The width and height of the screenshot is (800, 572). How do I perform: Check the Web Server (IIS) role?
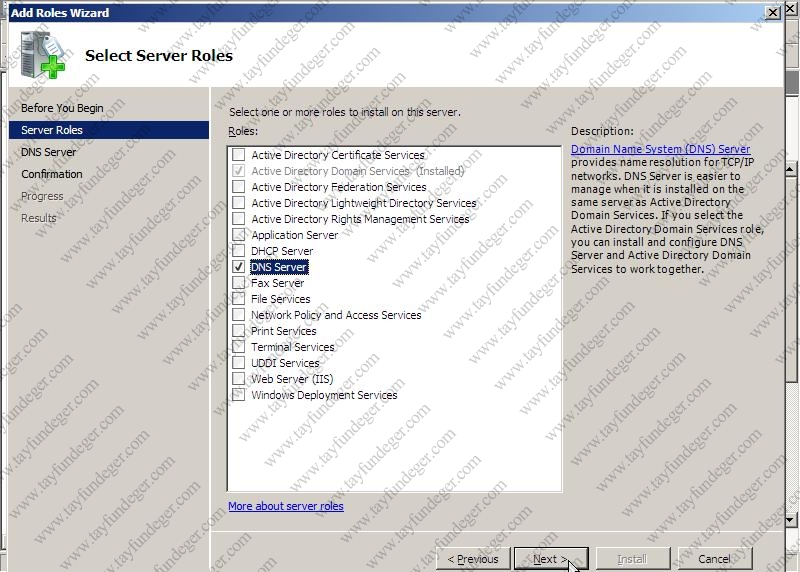(238, 379)
